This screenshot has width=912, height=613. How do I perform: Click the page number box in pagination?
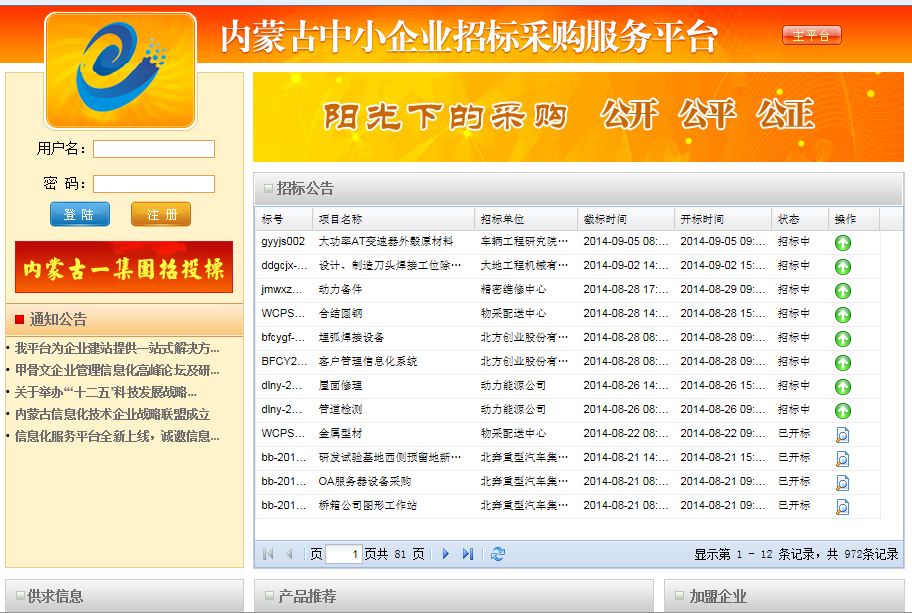343,554
